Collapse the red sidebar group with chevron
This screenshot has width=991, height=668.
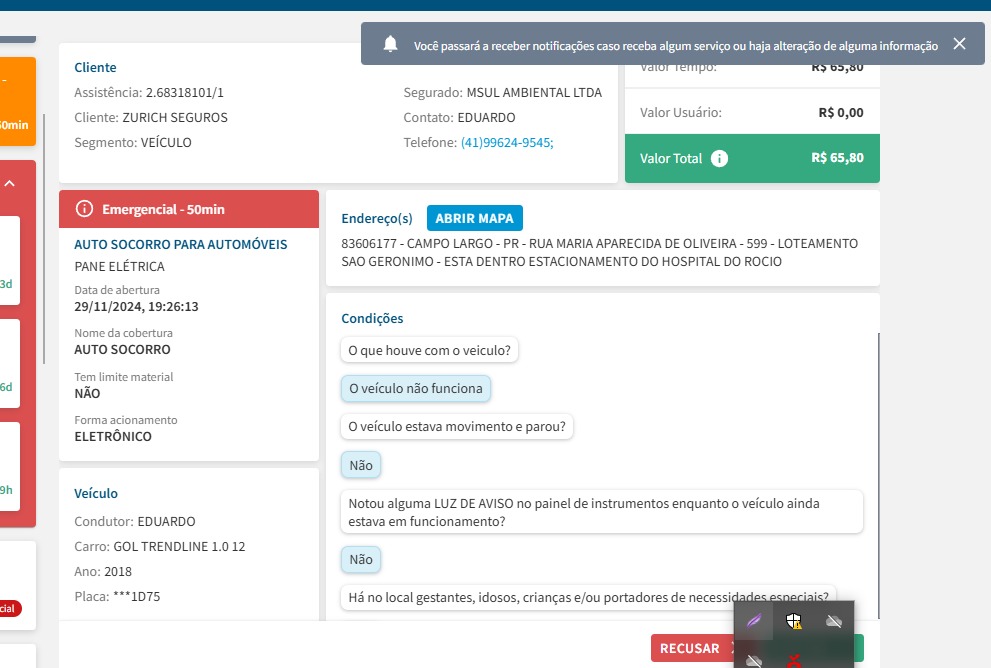point(9,183)
